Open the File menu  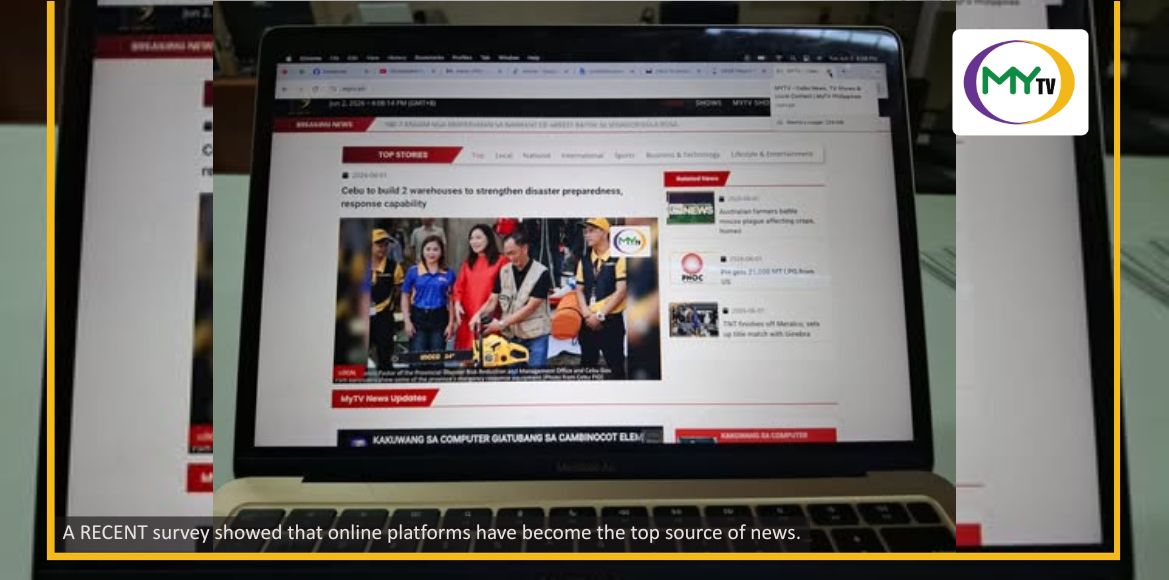click(335, 58)
